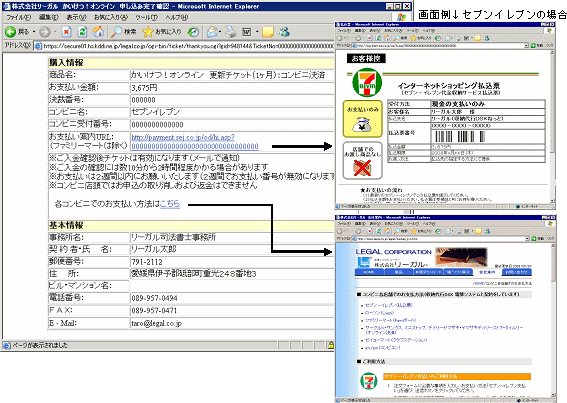Image resolution: width=567 pixels, height=403 pixels.
Task: Click the 店舗でのお渡し商品なし crossed box
Action: click(x=363, y=161)
